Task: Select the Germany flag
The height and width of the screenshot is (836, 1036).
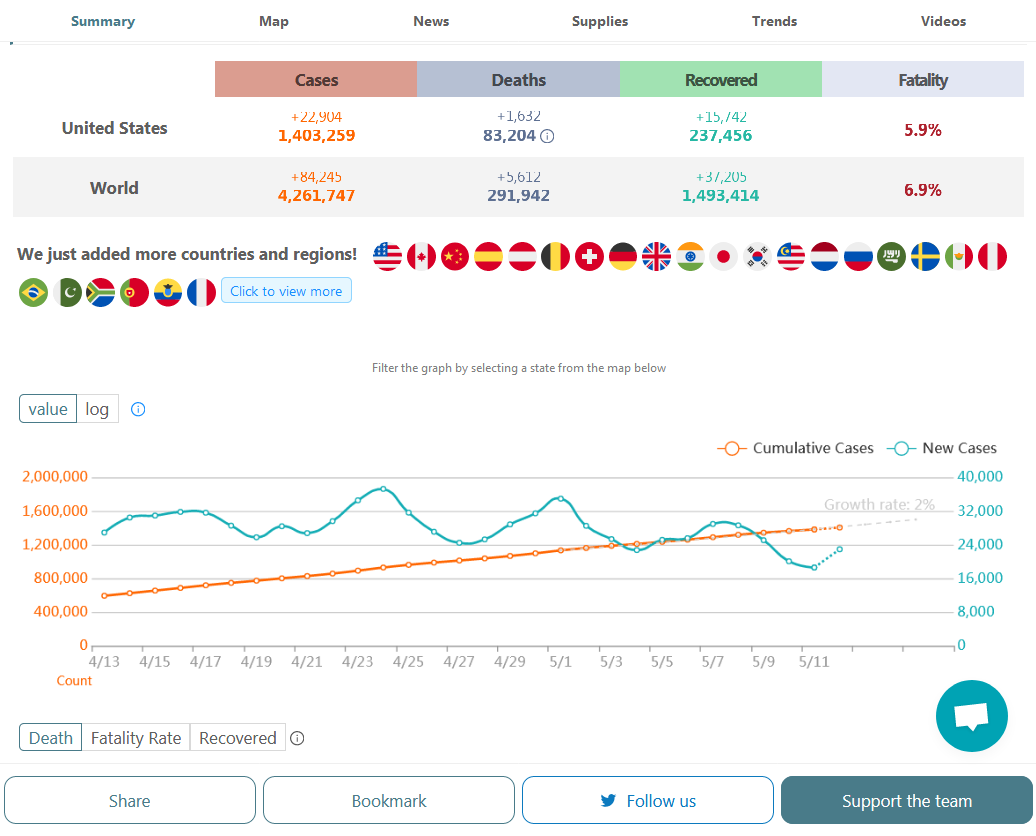Action: 623,257
